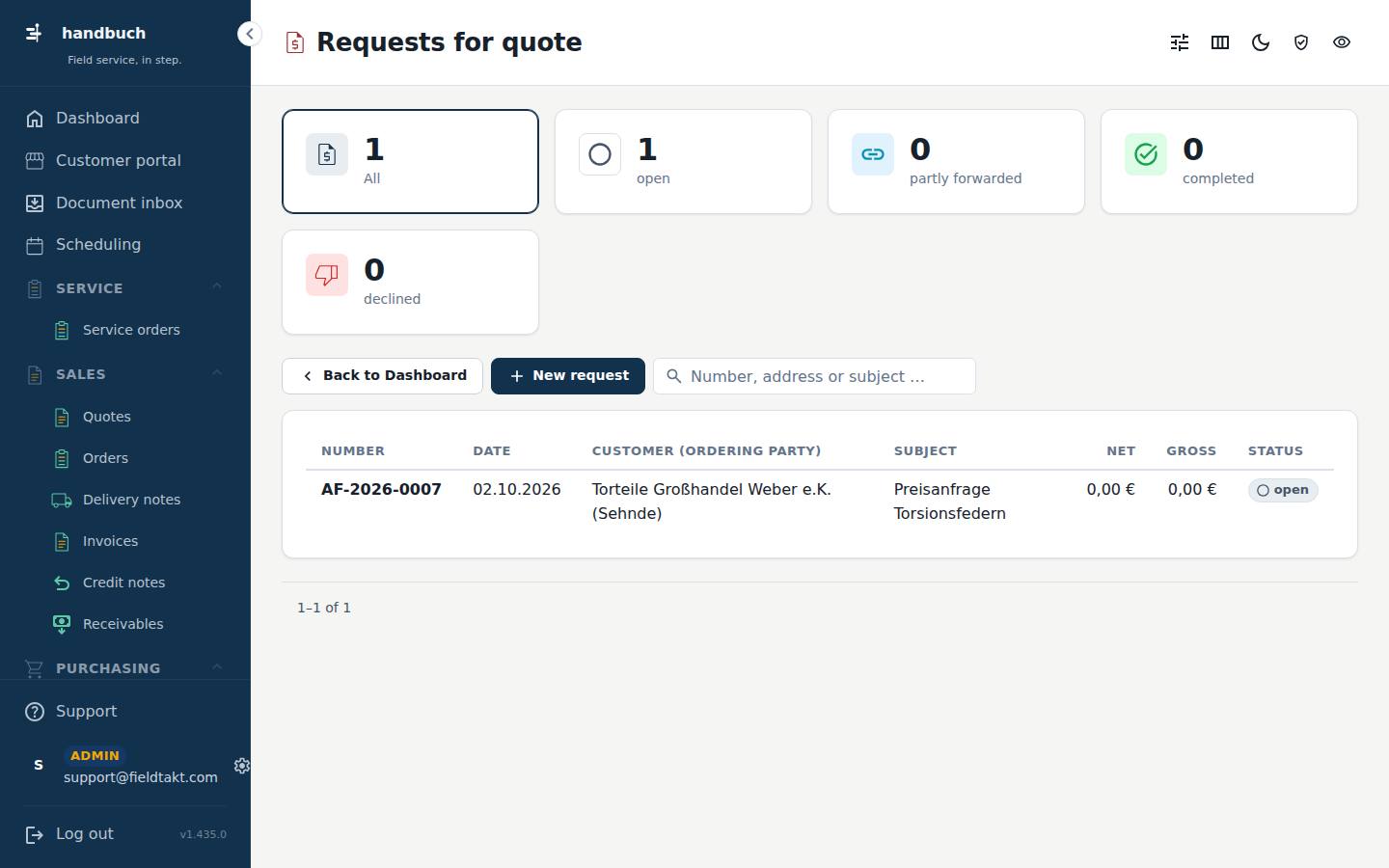The image size is (1389, 868).
Task: Click the user avatar S
Action: tap(39, 765)
